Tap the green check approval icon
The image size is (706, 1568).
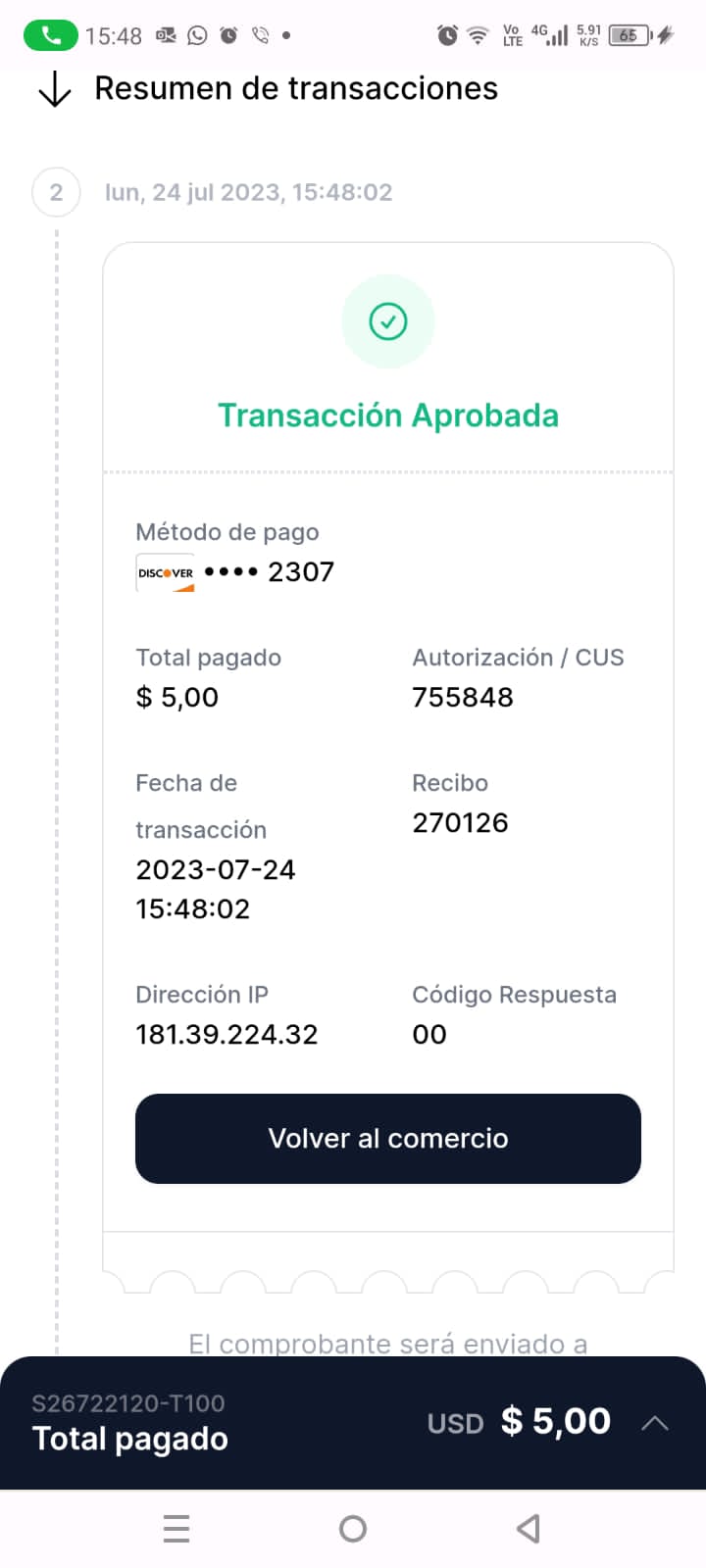pyautogui.click(x=388, y=321)
